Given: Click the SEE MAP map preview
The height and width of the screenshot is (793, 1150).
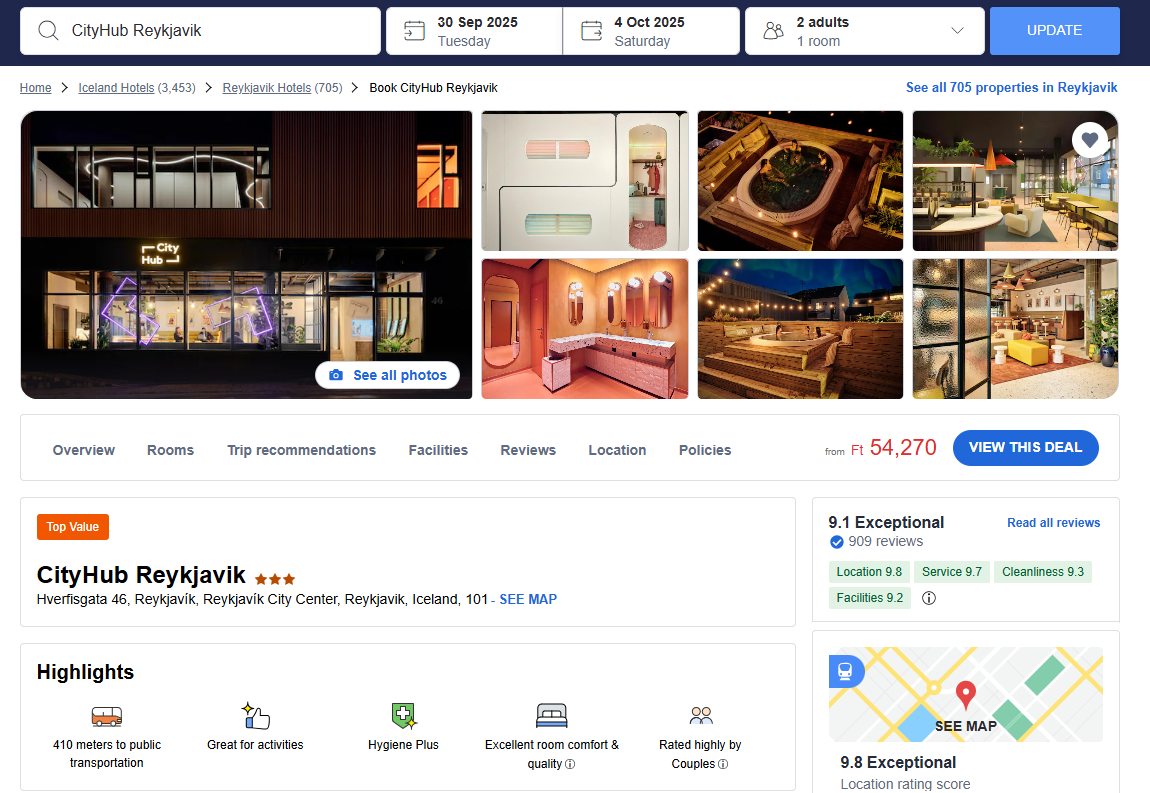Looking at the screenshot, I should click(966, 695).
